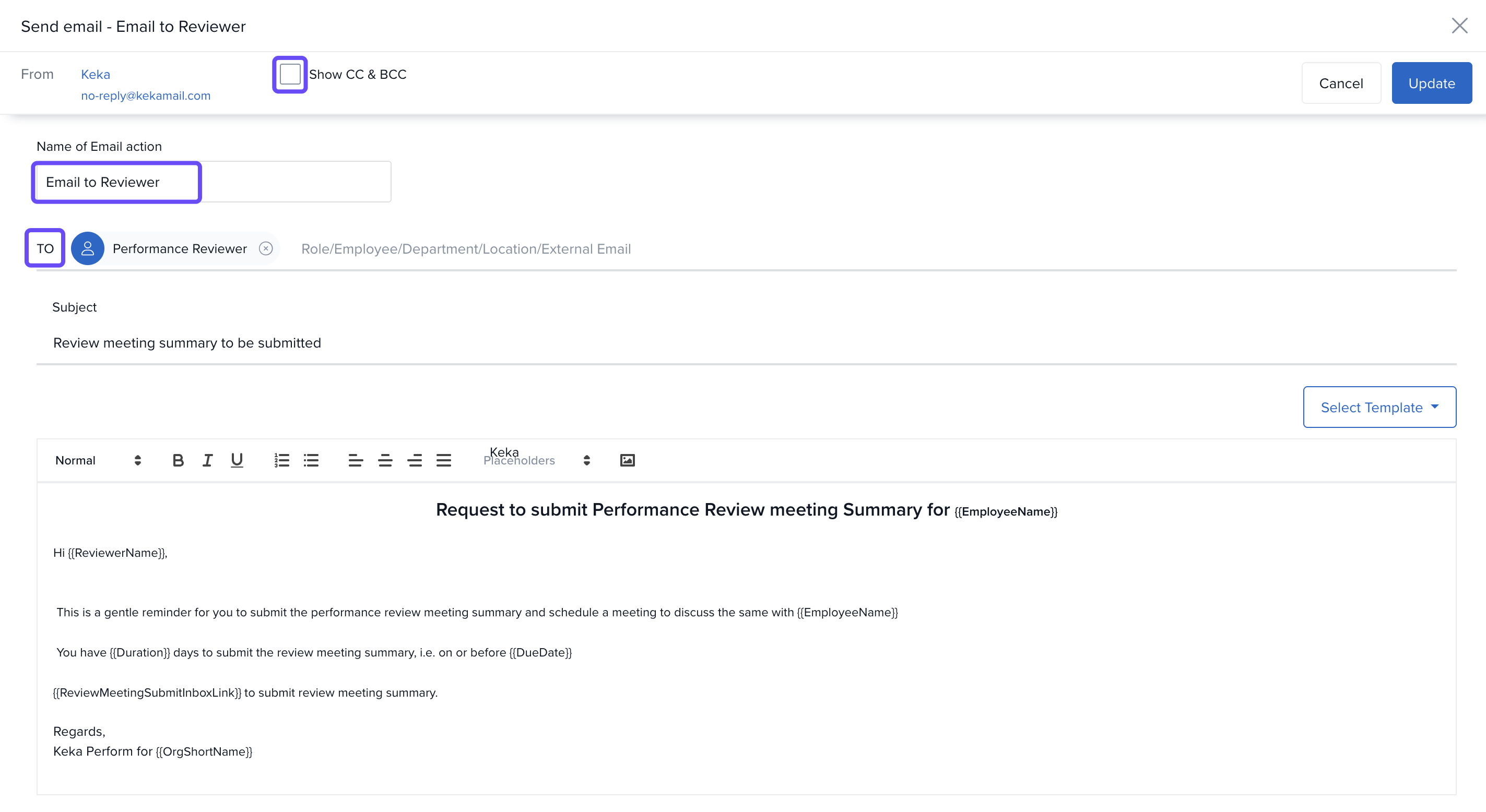Toggle bold formatting in editor toolbar

(x=178, y=460)
